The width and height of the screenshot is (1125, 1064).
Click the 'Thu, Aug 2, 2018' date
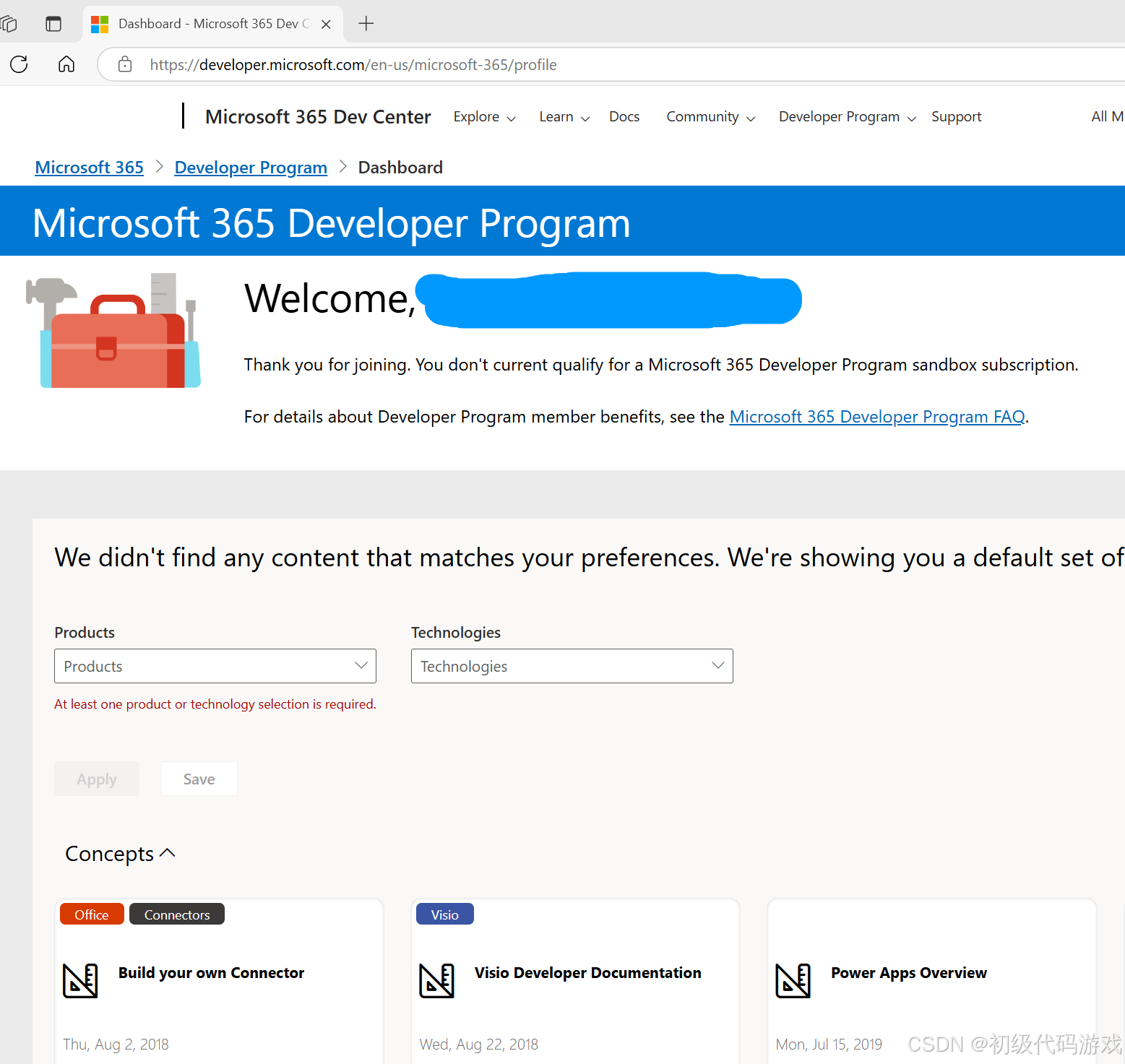point(116,1044)
